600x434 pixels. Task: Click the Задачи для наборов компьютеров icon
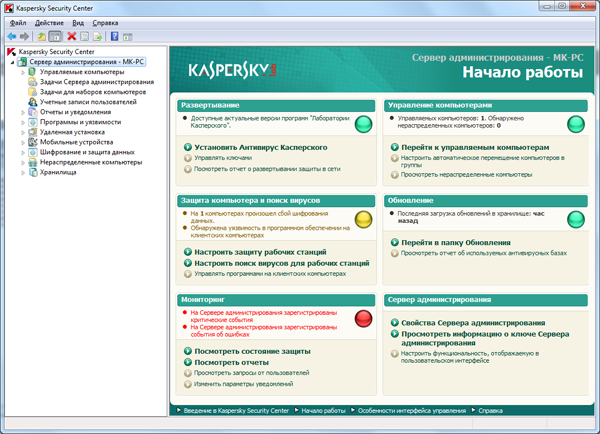click(33, 92)
